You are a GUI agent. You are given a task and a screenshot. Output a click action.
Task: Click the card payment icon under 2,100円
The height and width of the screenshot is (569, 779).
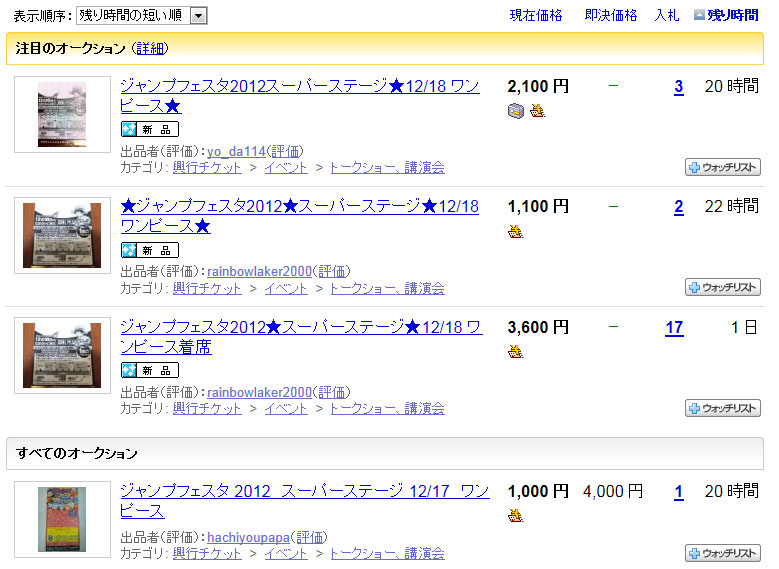click(516, 111)
